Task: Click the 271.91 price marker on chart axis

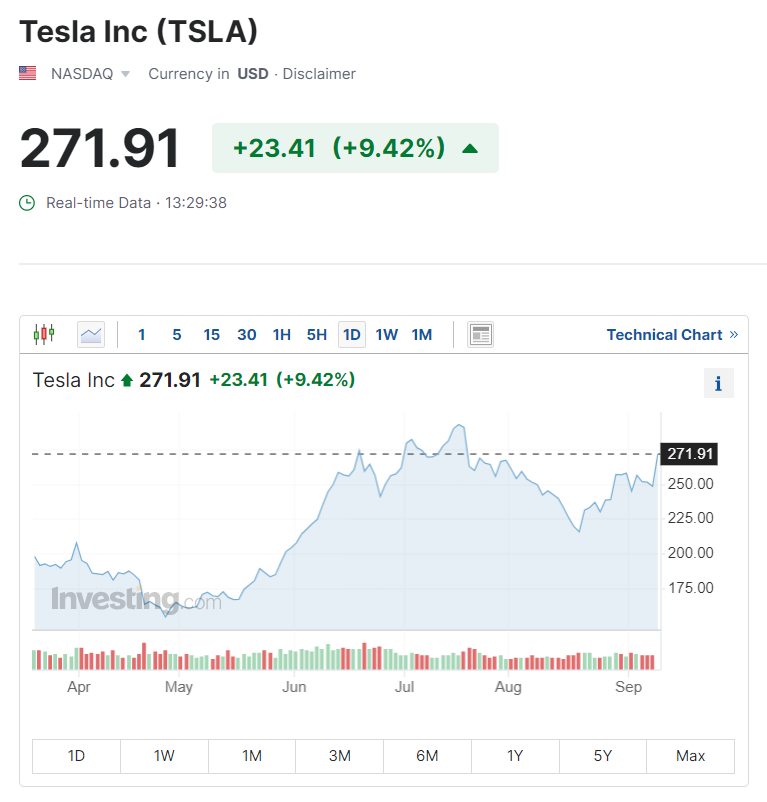Action: [690, 454]
